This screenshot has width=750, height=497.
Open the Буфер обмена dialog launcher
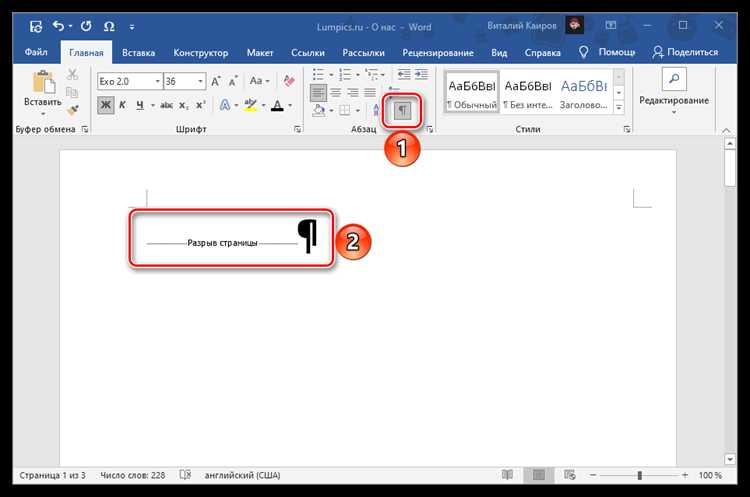85,129
